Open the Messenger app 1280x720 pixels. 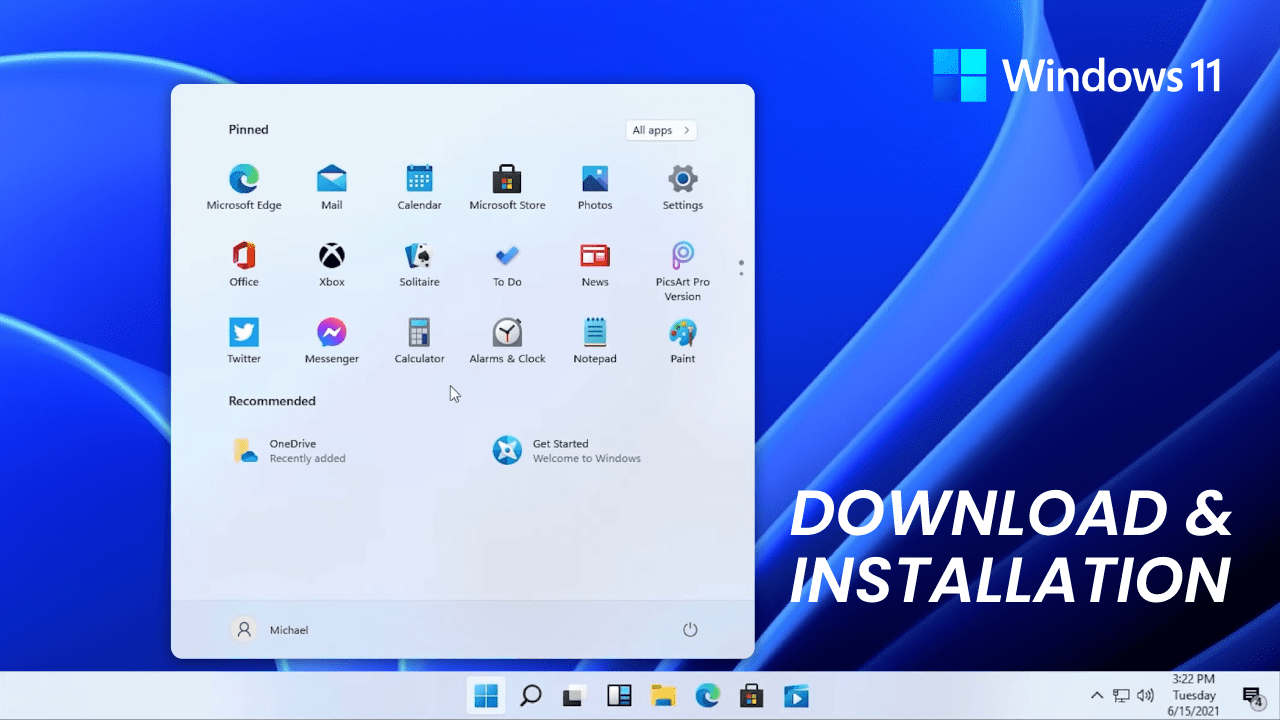tap(332, 341)
